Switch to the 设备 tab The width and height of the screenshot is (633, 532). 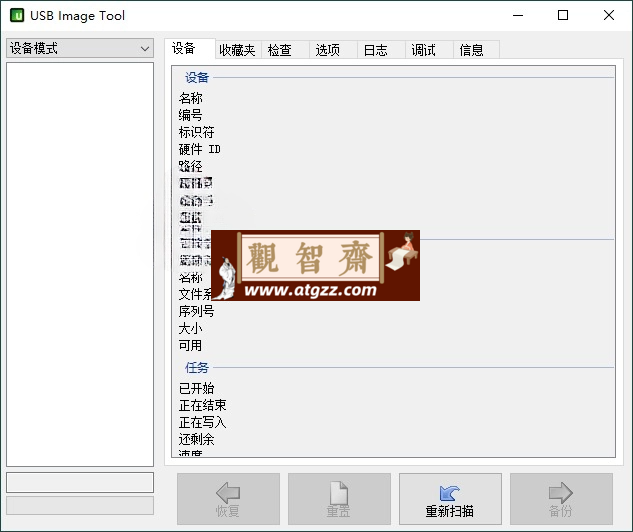point(189,49)
